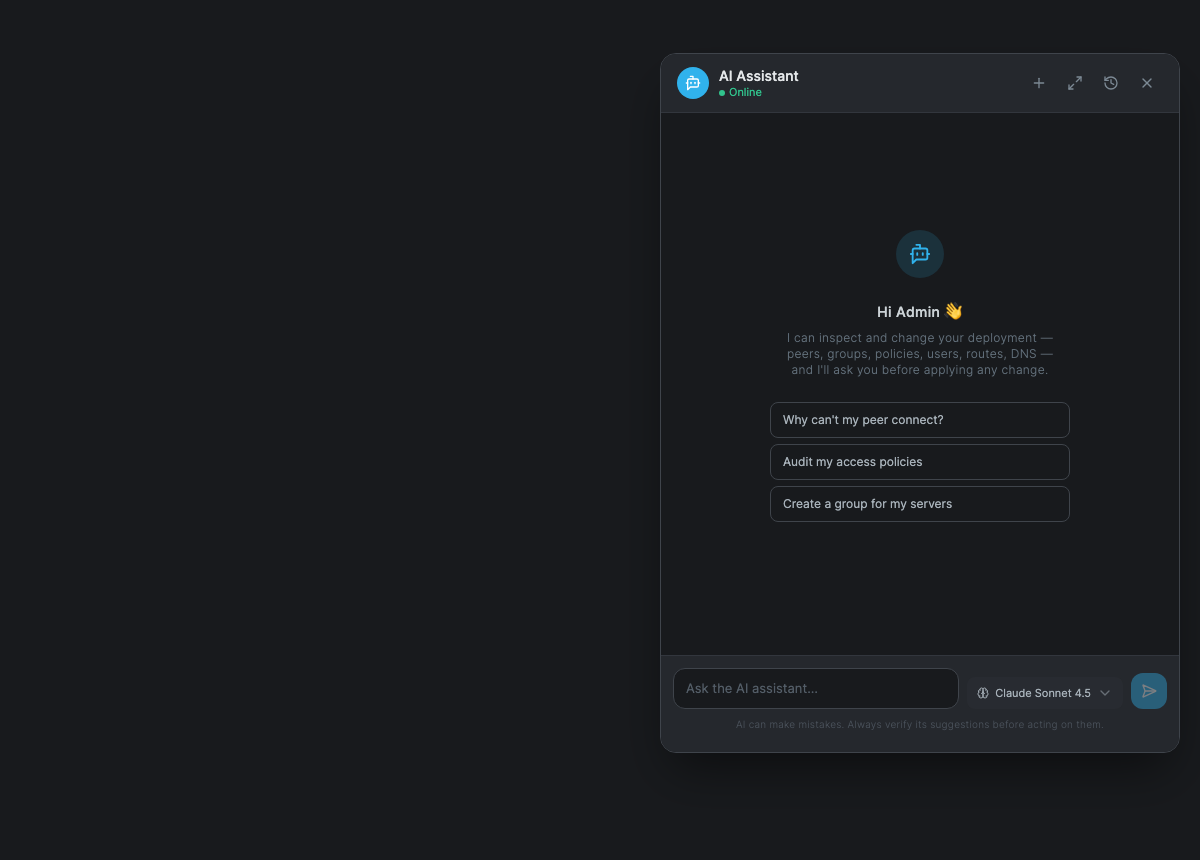1200x860 pixels.
Task: Start a new chat with plus icon
Action: (x=1039, y=83)
